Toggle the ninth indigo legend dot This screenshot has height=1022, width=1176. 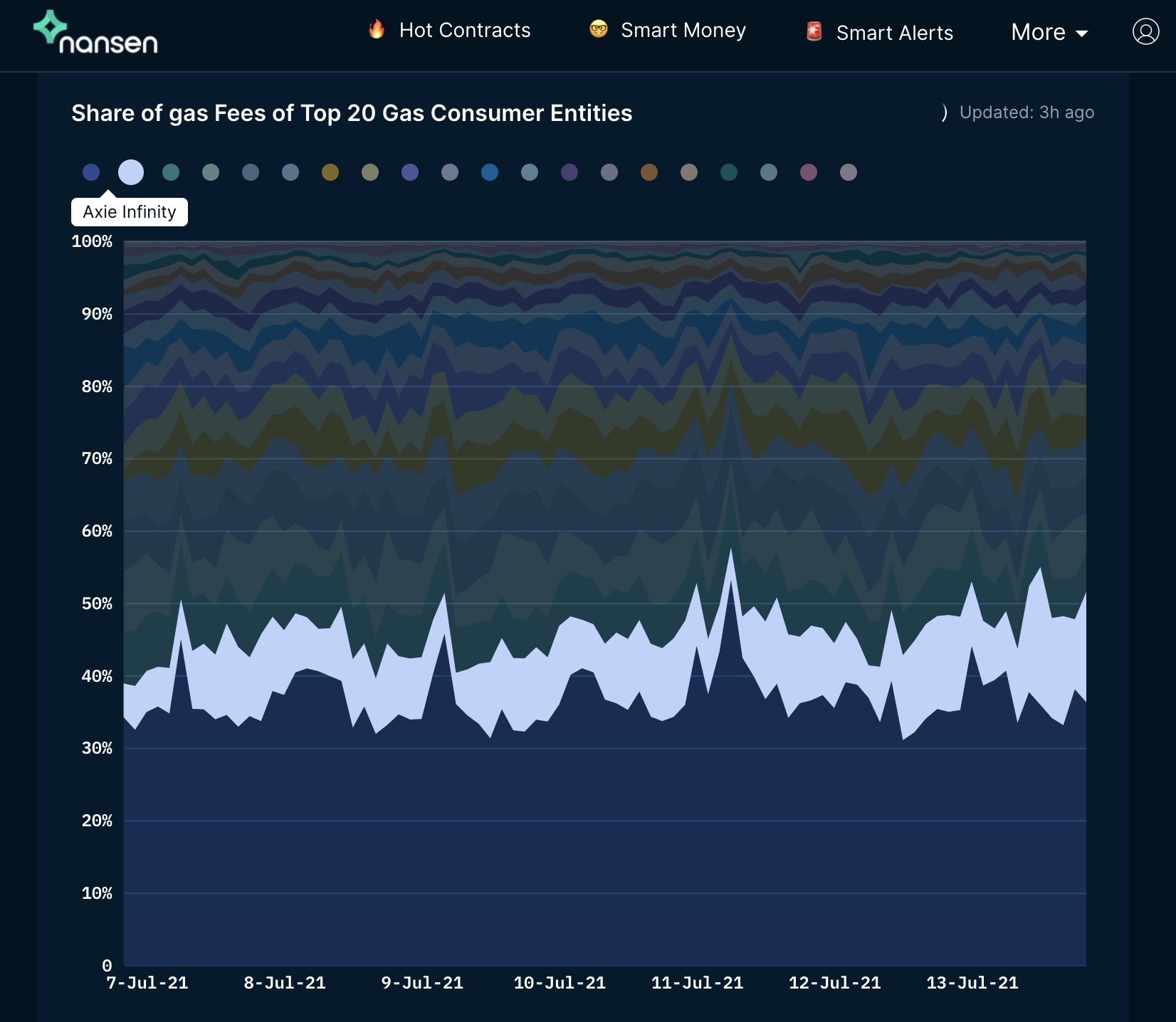410,172
